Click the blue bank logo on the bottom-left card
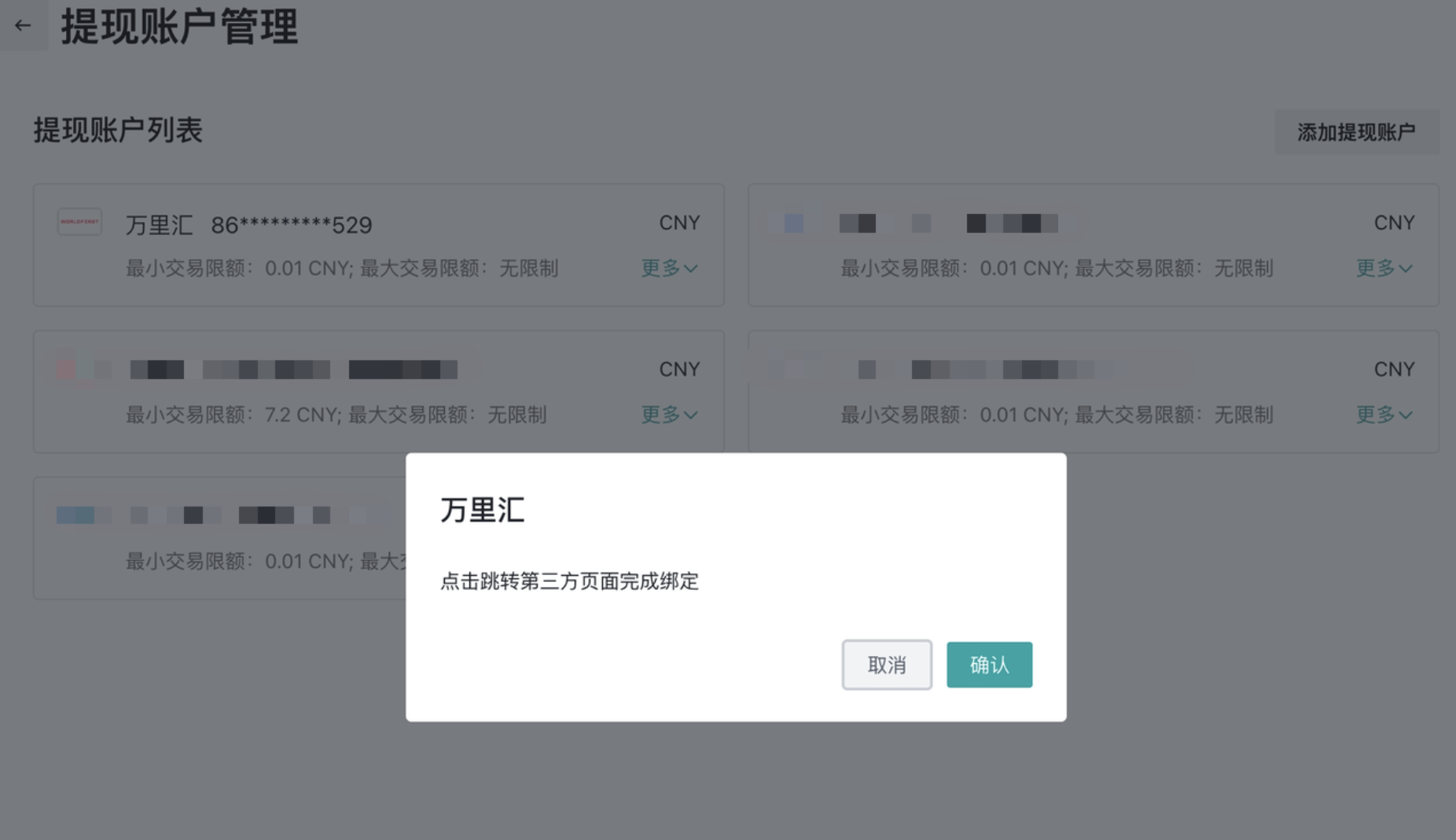The height and width of the screenshot is (840, 1456). (x=75, y=514)
